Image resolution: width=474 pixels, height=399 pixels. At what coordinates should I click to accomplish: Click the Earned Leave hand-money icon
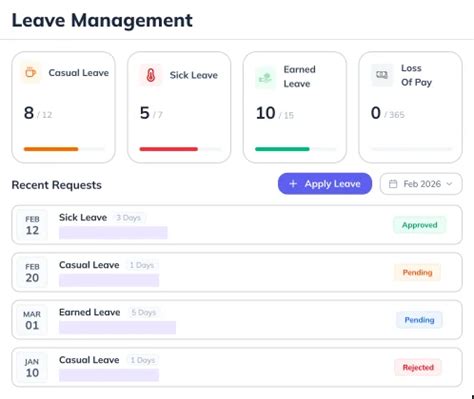click(x=266, y=78)
